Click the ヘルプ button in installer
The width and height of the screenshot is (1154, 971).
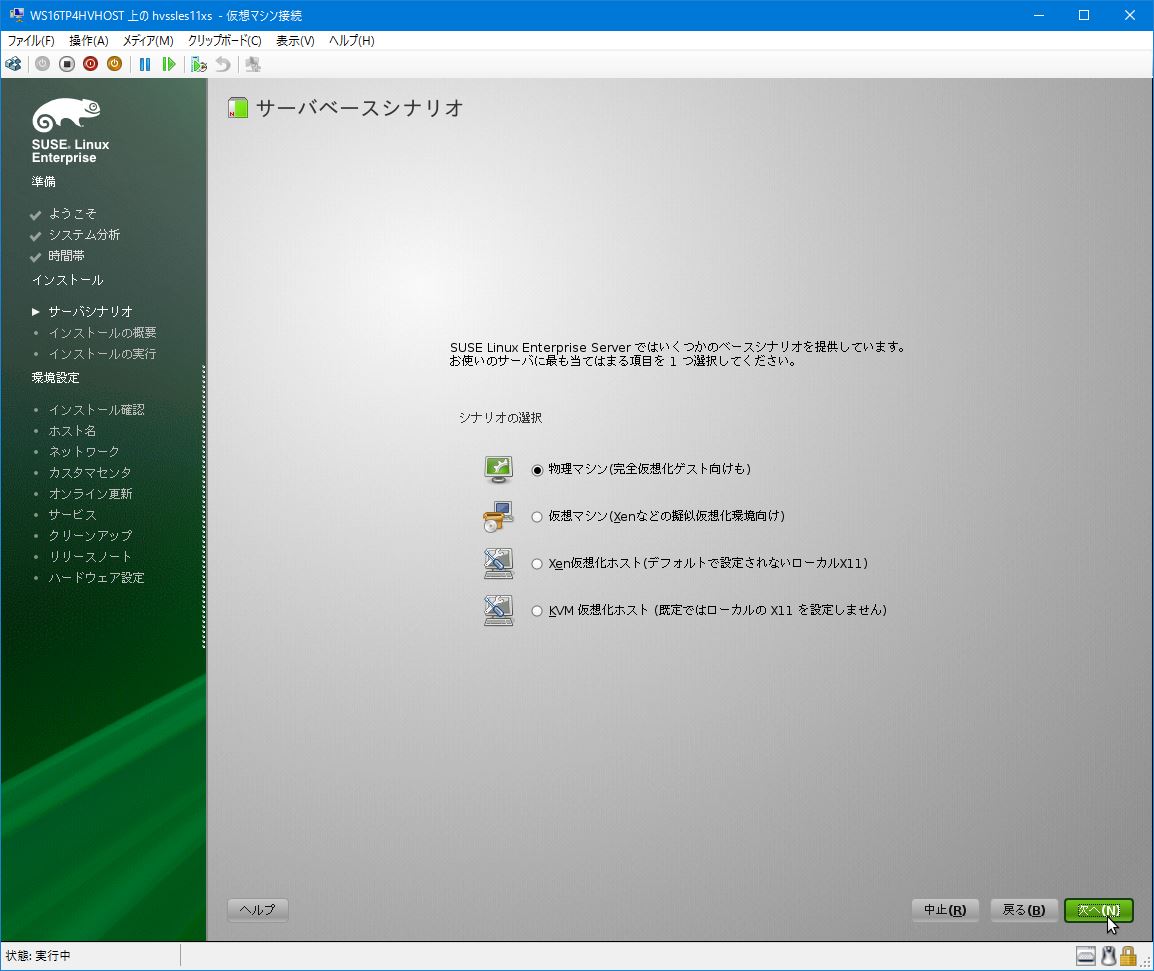pos(258,910)
